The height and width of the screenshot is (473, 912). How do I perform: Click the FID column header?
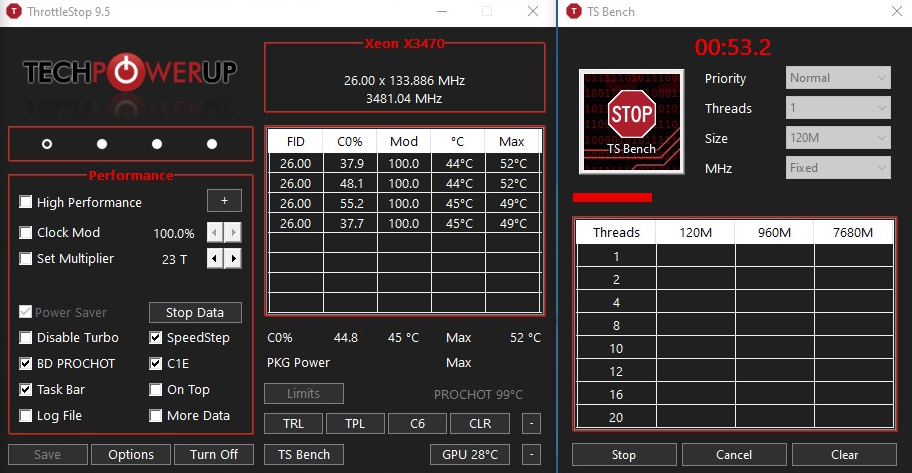click(295, 141)
